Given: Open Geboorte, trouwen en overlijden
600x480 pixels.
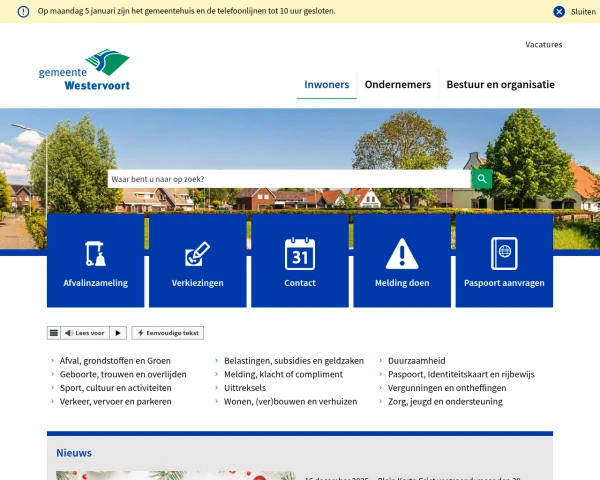Looking at the screenshot, I should [x=123, y=374].
